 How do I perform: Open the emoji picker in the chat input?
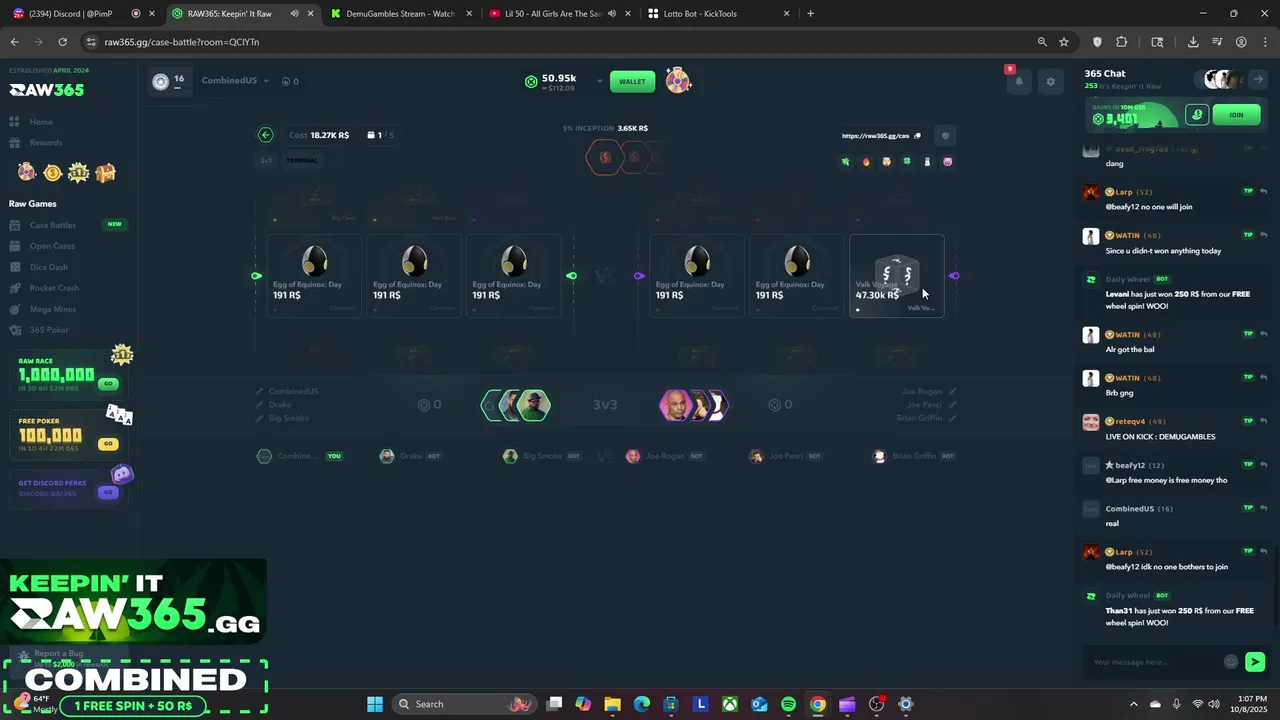coord(1231,662)
